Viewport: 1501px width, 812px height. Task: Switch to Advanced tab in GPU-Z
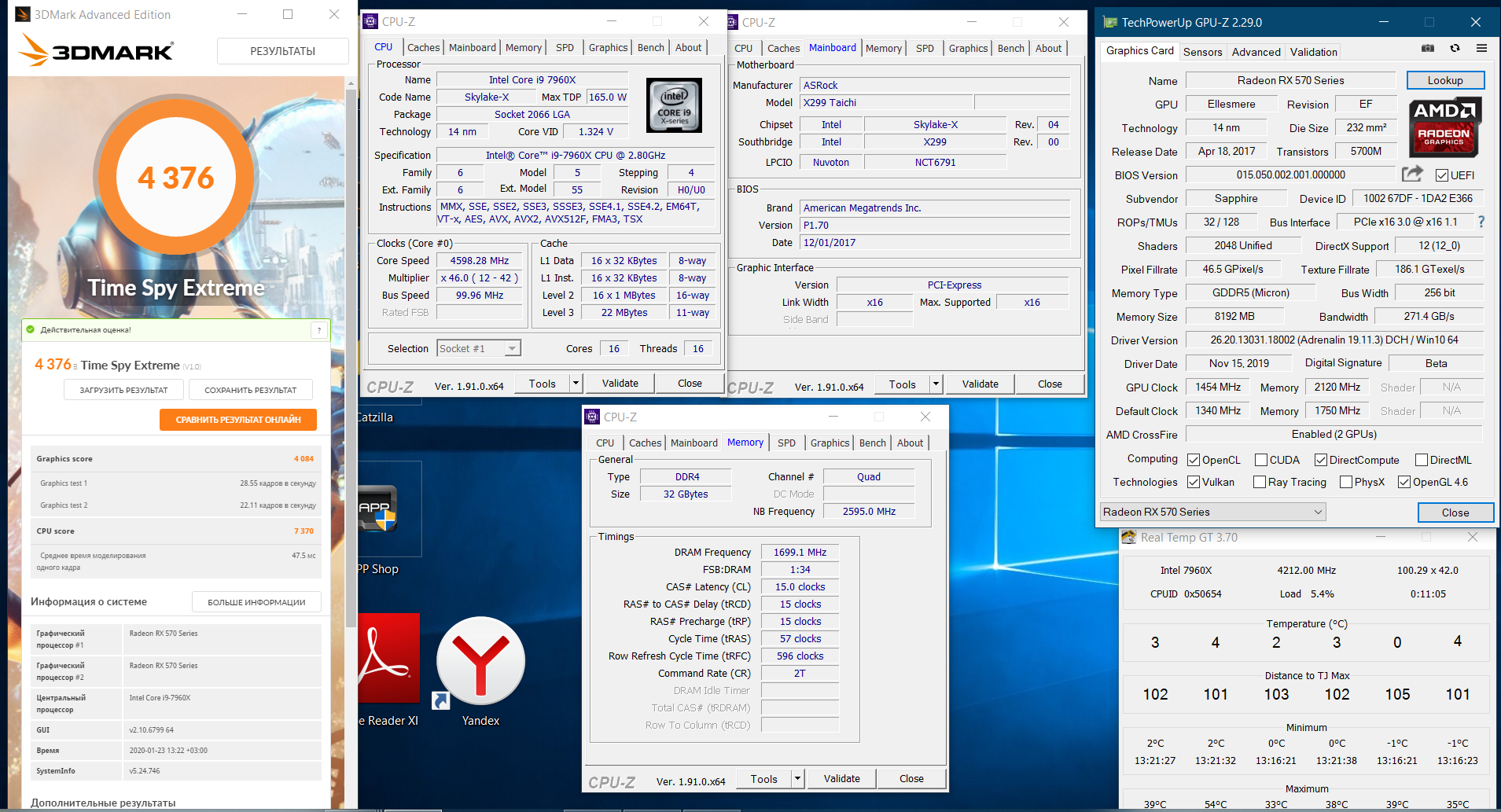click(x=1256, y=52)
